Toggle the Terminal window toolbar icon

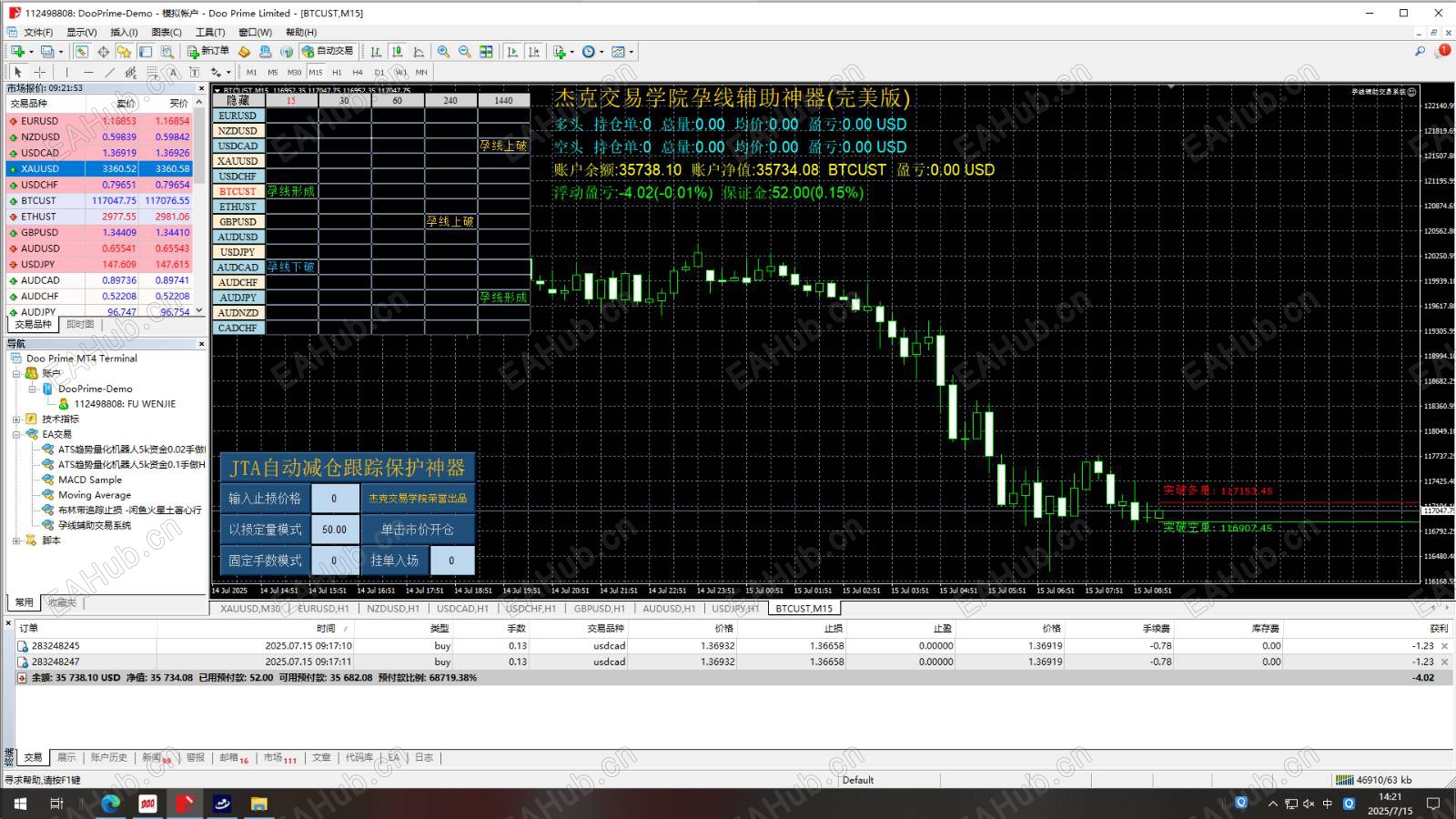click(146, 52)
